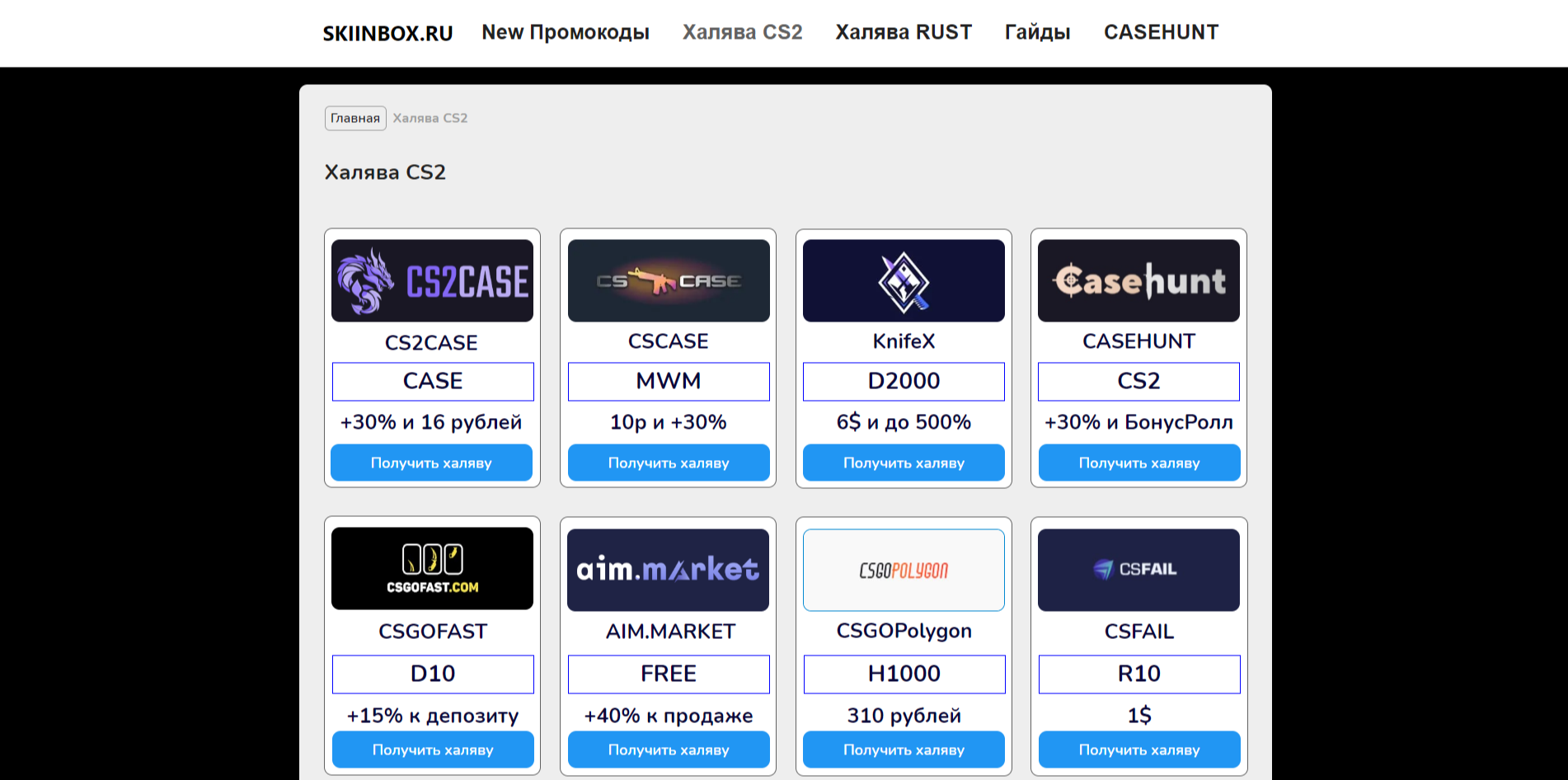Click Получить халяву under CS2CASE
This screenshot has height=780, width=1568.
(431, 463)
